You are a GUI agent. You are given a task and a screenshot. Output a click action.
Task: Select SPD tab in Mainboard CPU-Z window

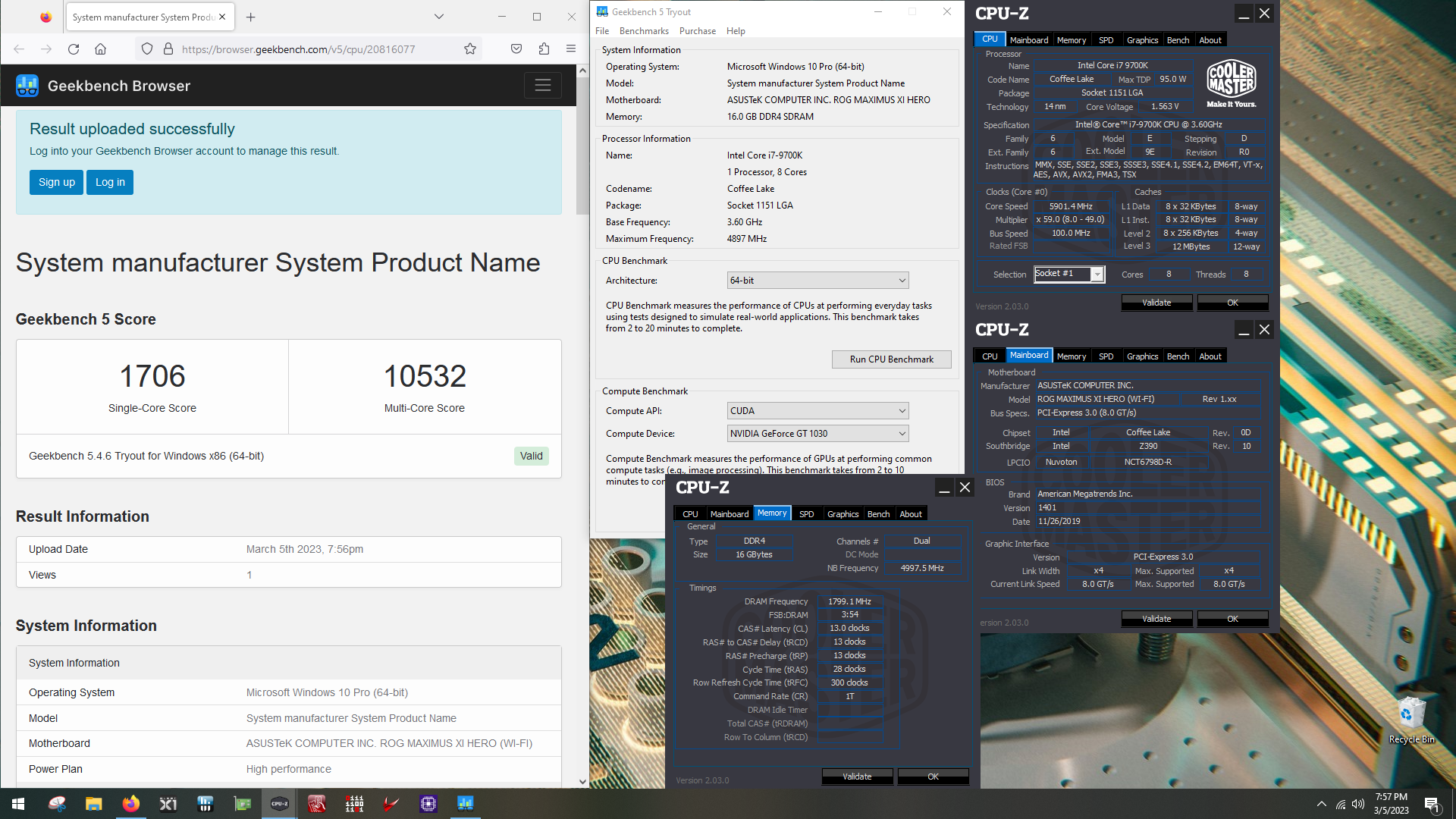point(1106,356)
